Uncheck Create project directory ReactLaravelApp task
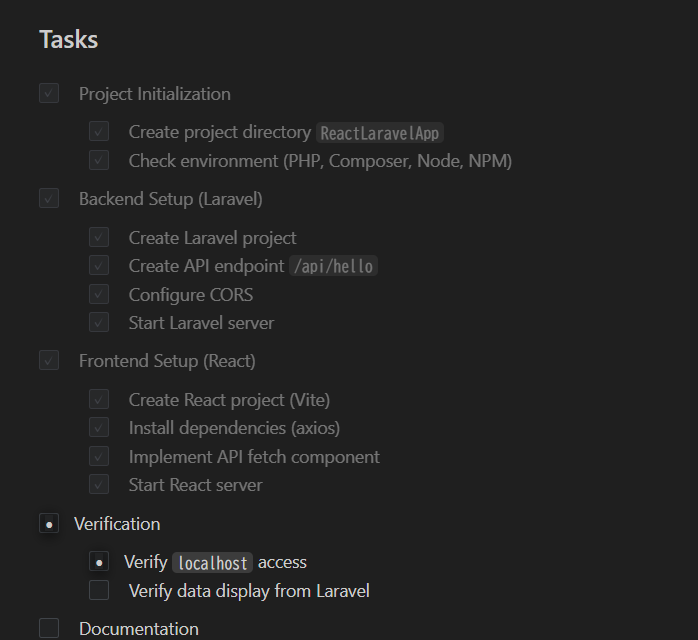698x640 pixels. pyautogui.click(x=99, y=132)
